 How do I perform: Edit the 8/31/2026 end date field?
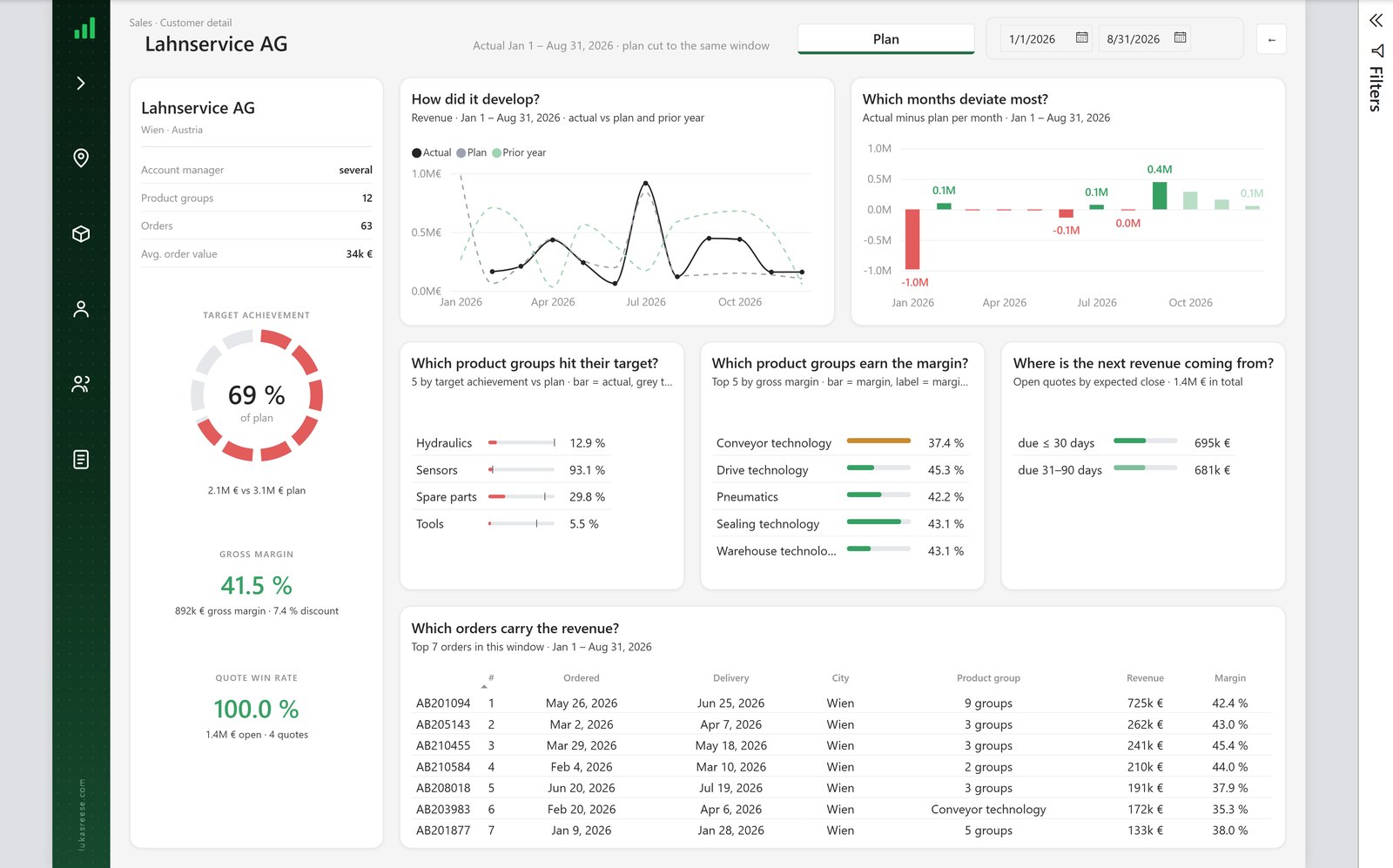click(1133, 39)
